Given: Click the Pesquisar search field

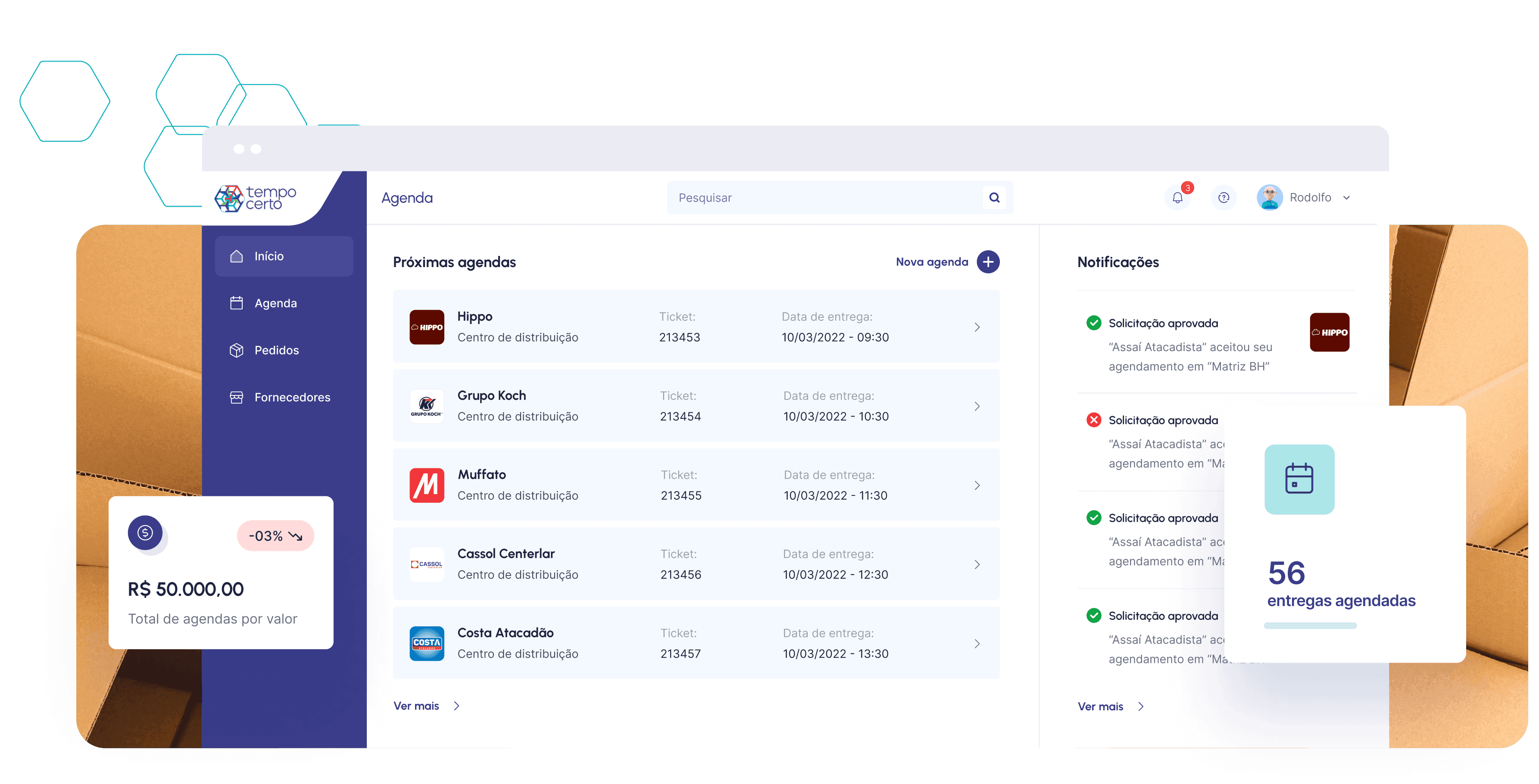Looking at the screenshot, I should pos(824,198).
